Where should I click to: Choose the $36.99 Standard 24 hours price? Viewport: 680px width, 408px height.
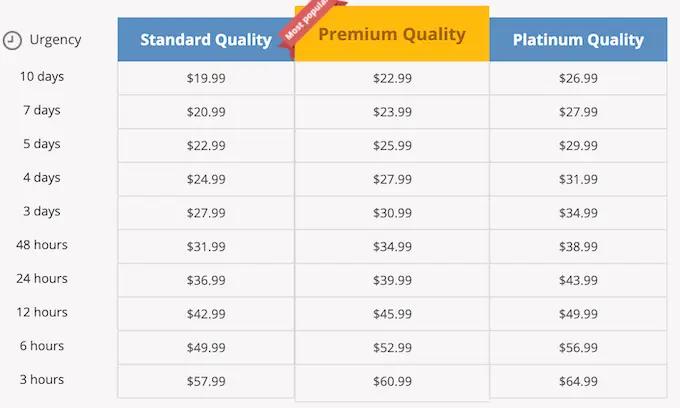[206, 280]
